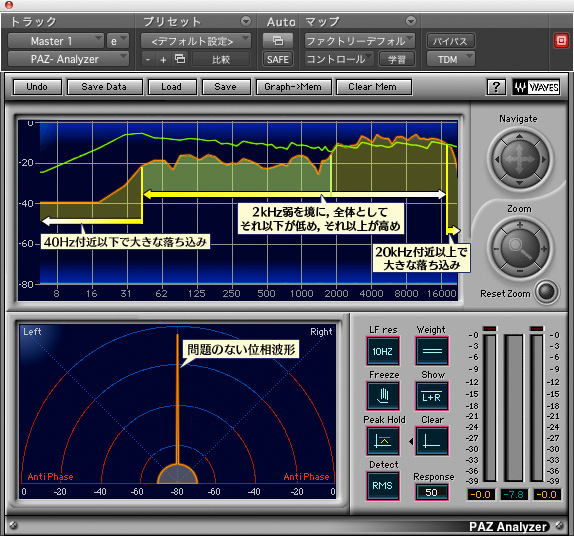Click the 学習 learn button
The width and height of the screenshot is (574, 536).
pos(397,59)
